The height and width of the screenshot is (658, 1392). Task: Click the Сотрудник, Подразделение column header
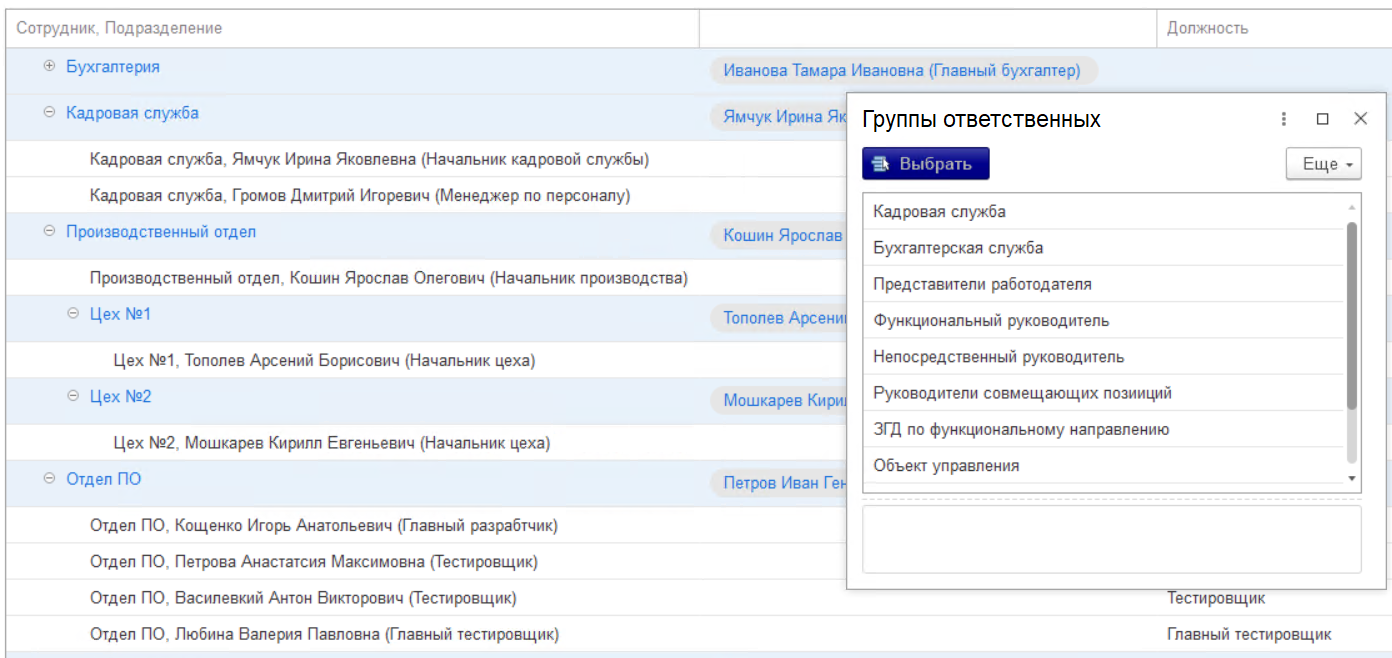[353, 28]
